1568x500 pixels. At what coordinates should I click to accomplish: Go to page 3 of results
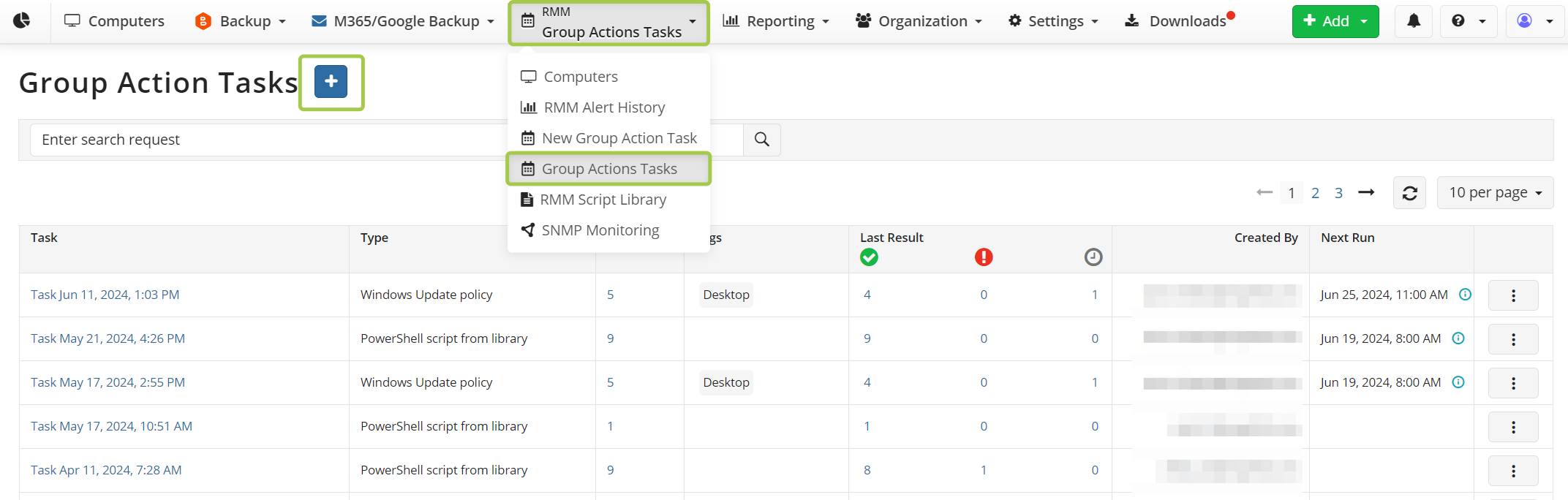[x=1338, y=193]
